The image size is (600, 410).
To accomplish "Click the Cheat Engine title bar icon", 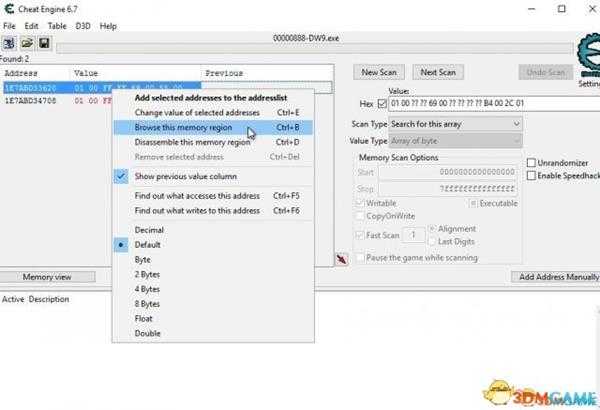I will coord(9,8).
